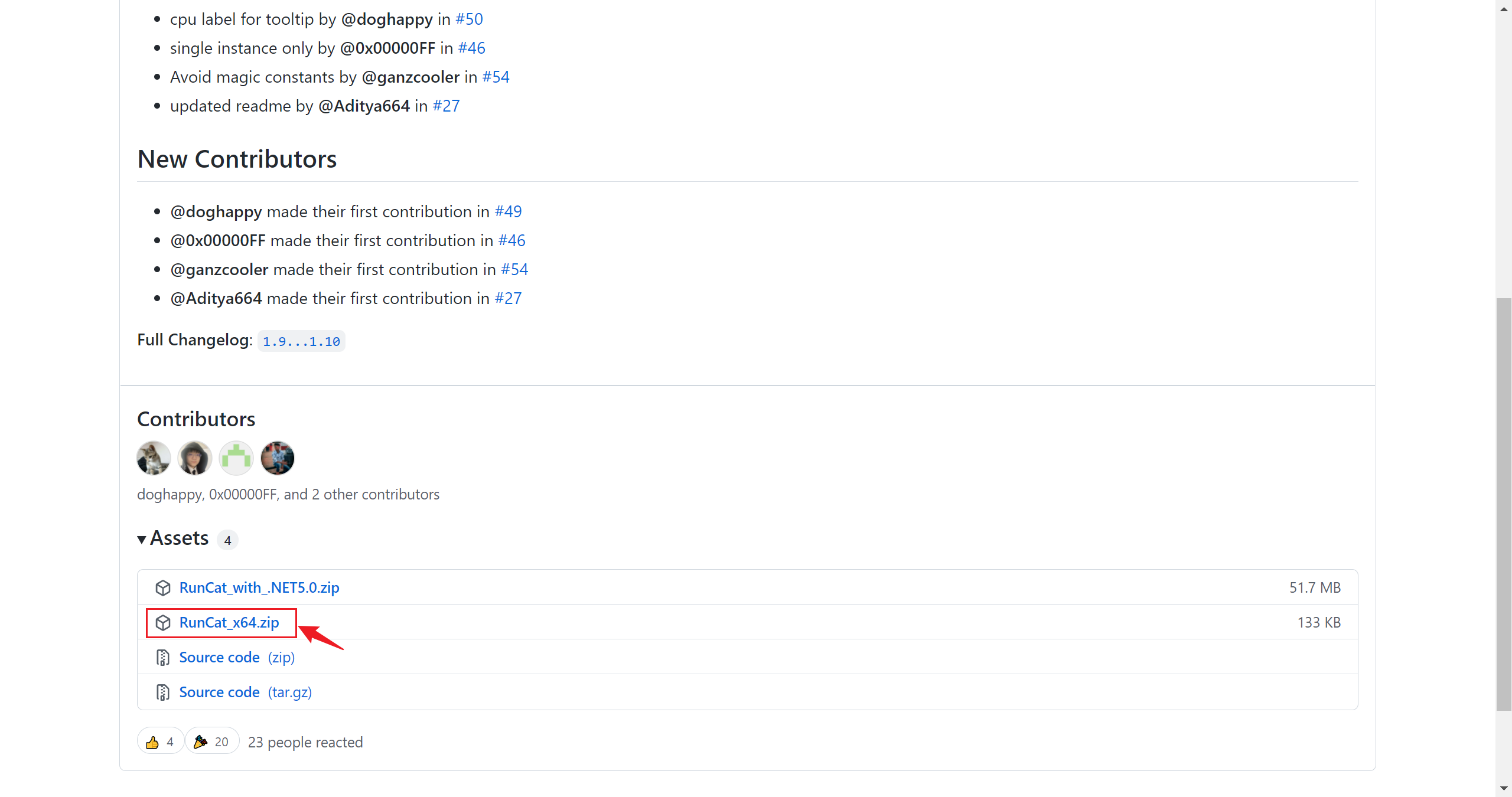Toggle the hooray party reaction
Screen dimensions: 1512x797
pyautogui.click(x=211, y=742)
